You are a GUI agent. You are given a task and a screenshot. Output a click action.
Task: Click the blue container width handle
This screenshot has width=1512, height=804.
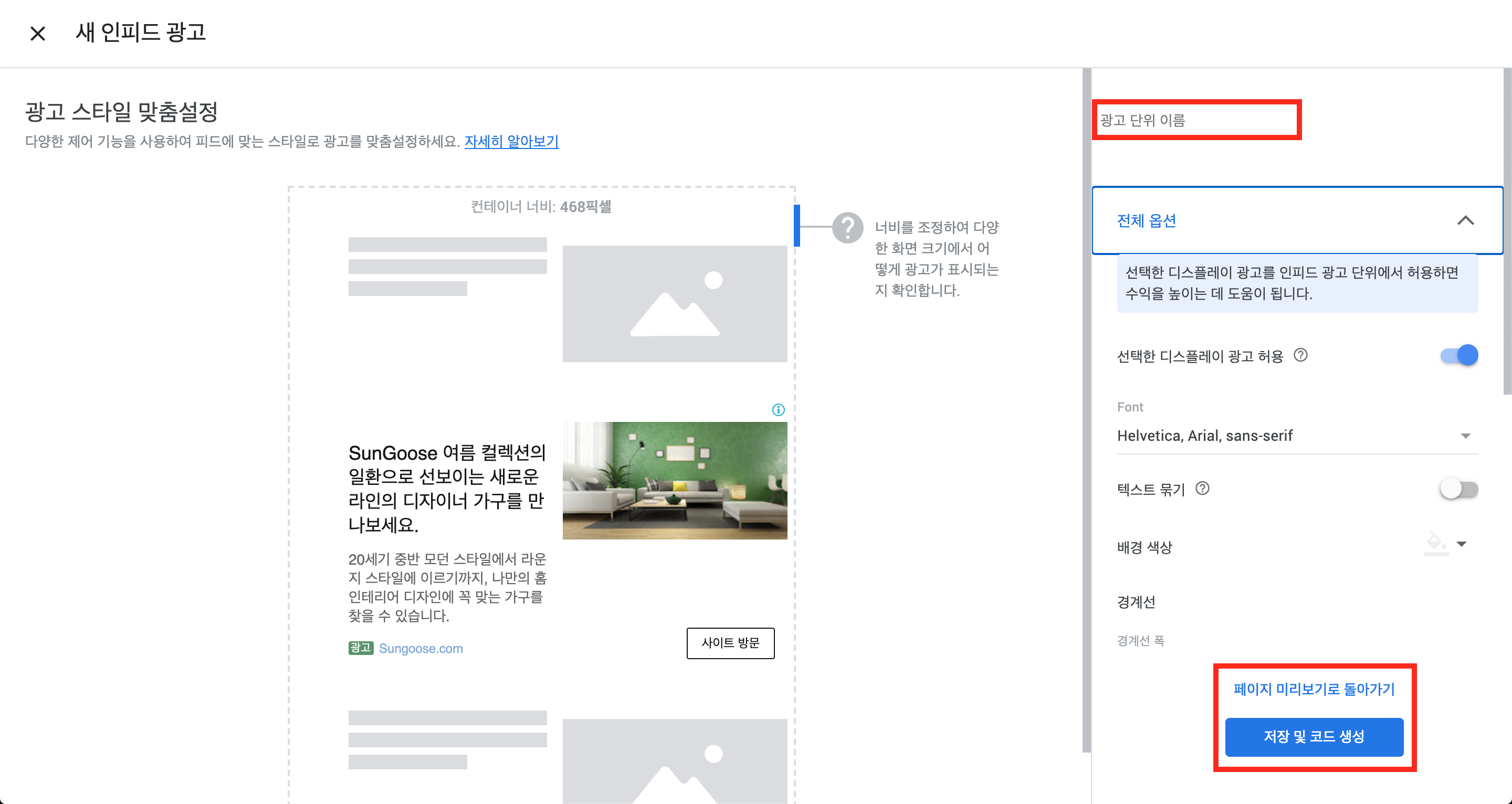click(796, 225)
